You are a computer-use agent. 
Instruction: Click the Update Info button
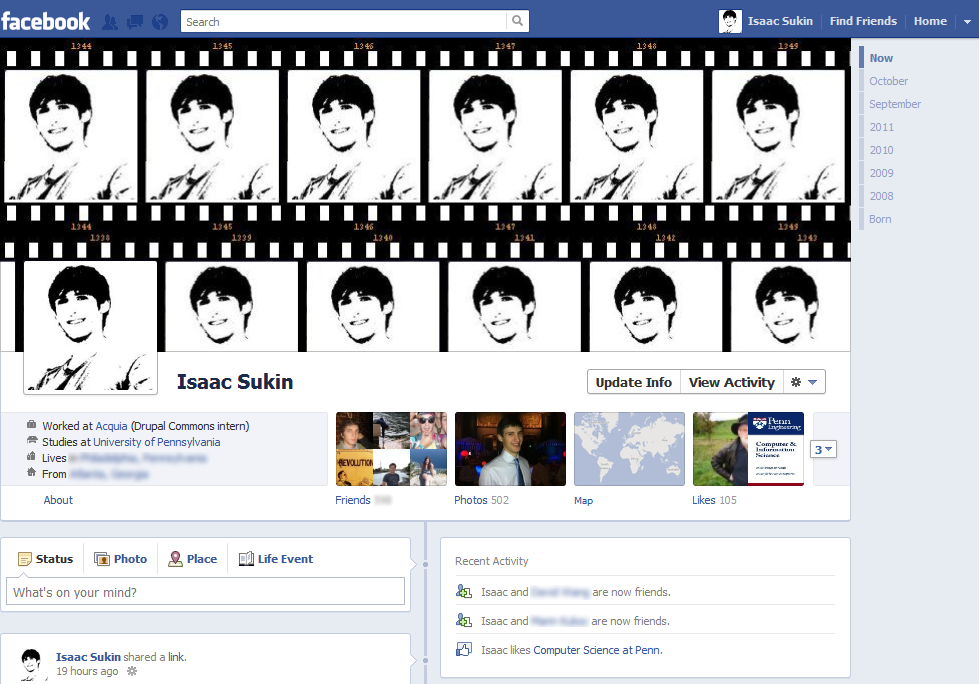tap(632, 381)
